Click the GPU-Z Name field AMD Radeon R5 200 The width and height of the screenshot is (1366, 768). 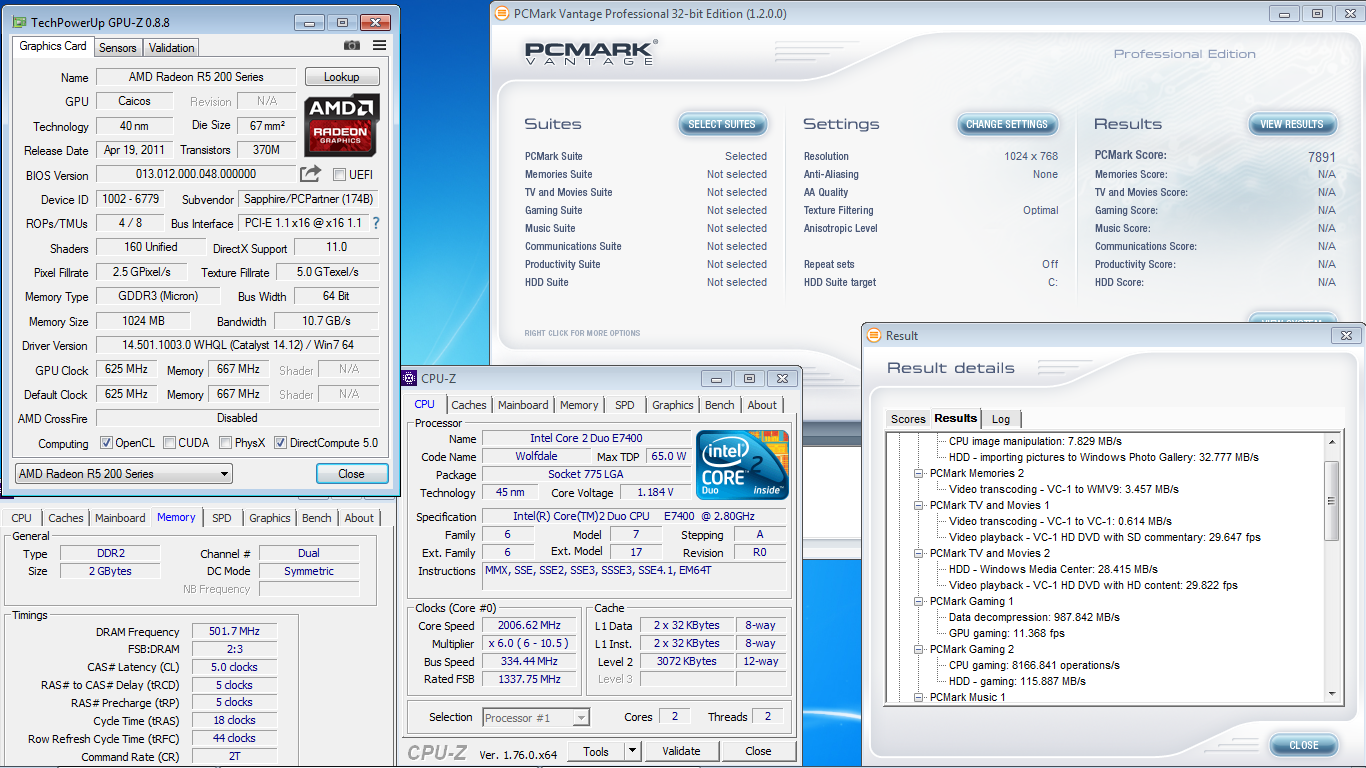(196, 77)
